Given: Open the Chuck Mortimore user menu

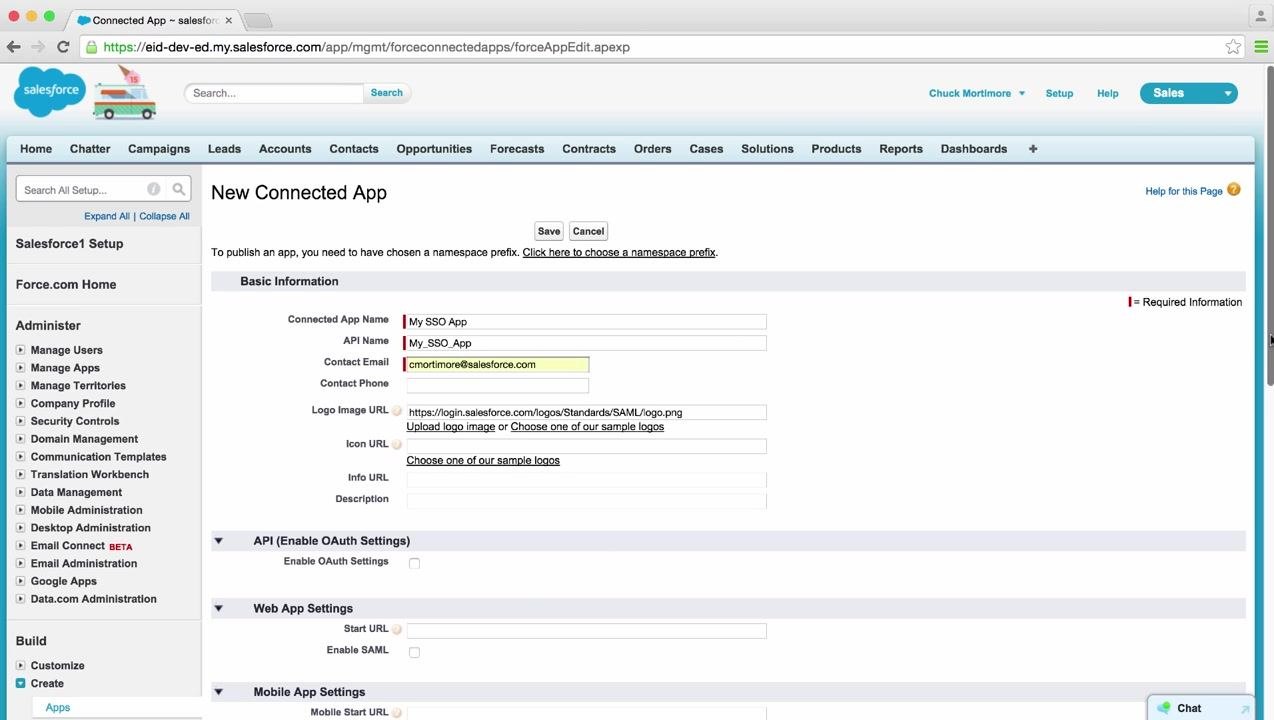Looking at the screenshot, I should (977, 93).
